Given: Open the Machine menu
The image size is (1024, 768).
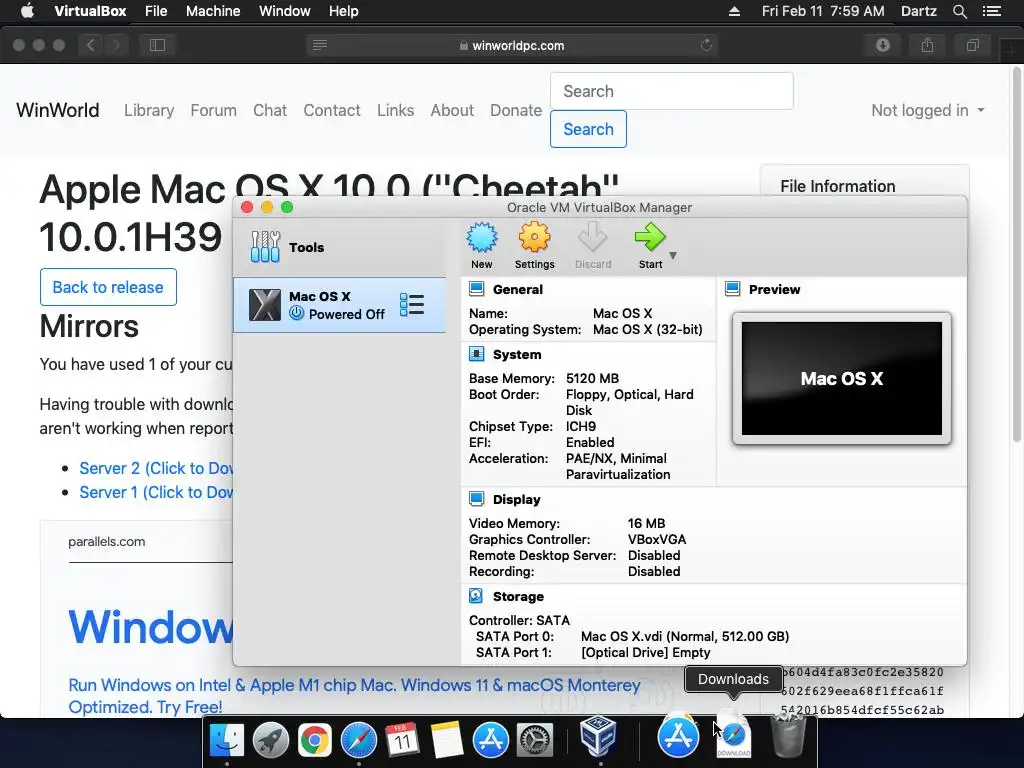Looking at the screenshot, I should point(213,11).
